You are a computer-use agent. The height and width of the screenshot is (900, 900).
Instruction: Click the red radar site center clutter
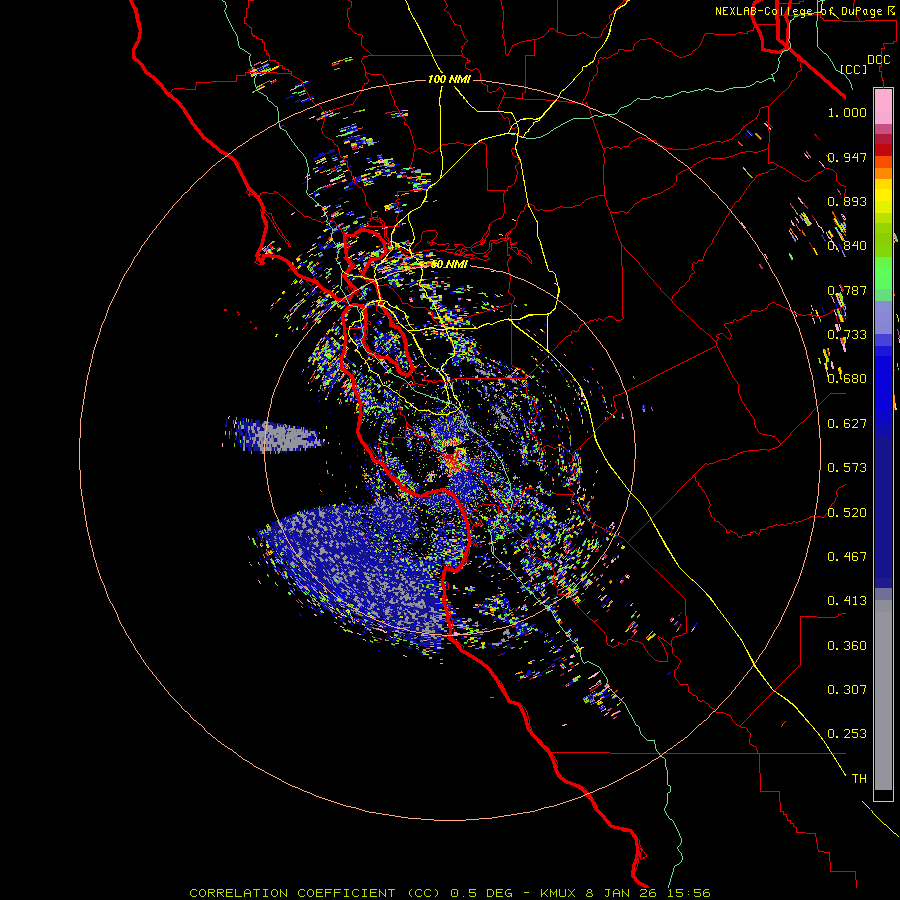455,458
